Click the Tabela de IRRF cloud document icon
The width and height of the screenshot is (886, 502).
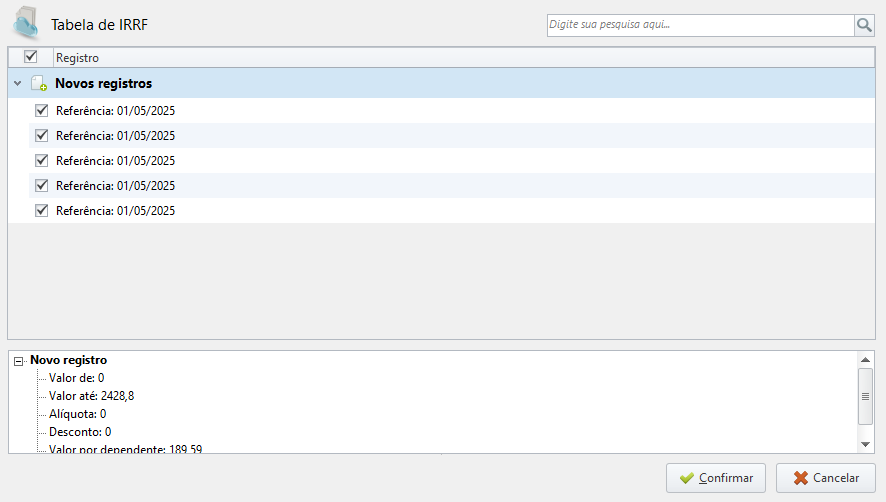click(x=27, y=24)
